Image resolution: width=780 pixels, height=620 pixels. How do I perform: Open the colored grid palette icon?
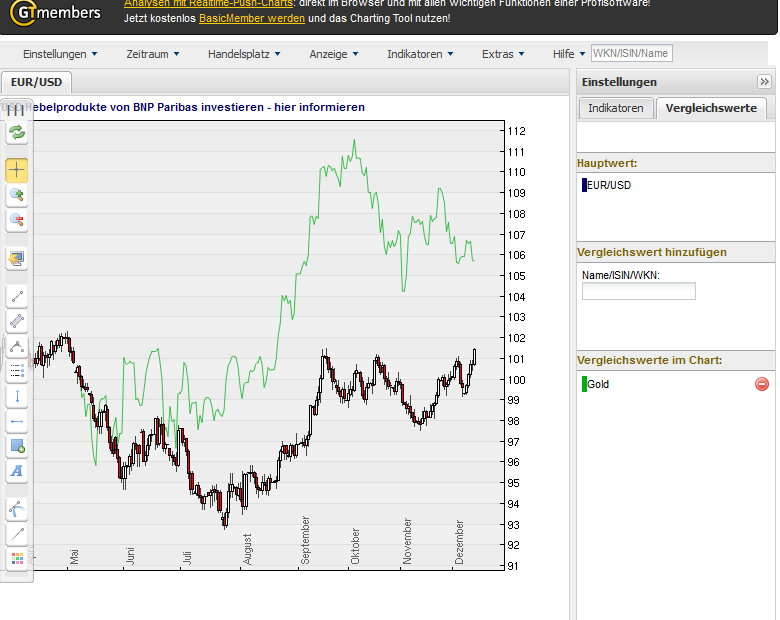(16, 559)
